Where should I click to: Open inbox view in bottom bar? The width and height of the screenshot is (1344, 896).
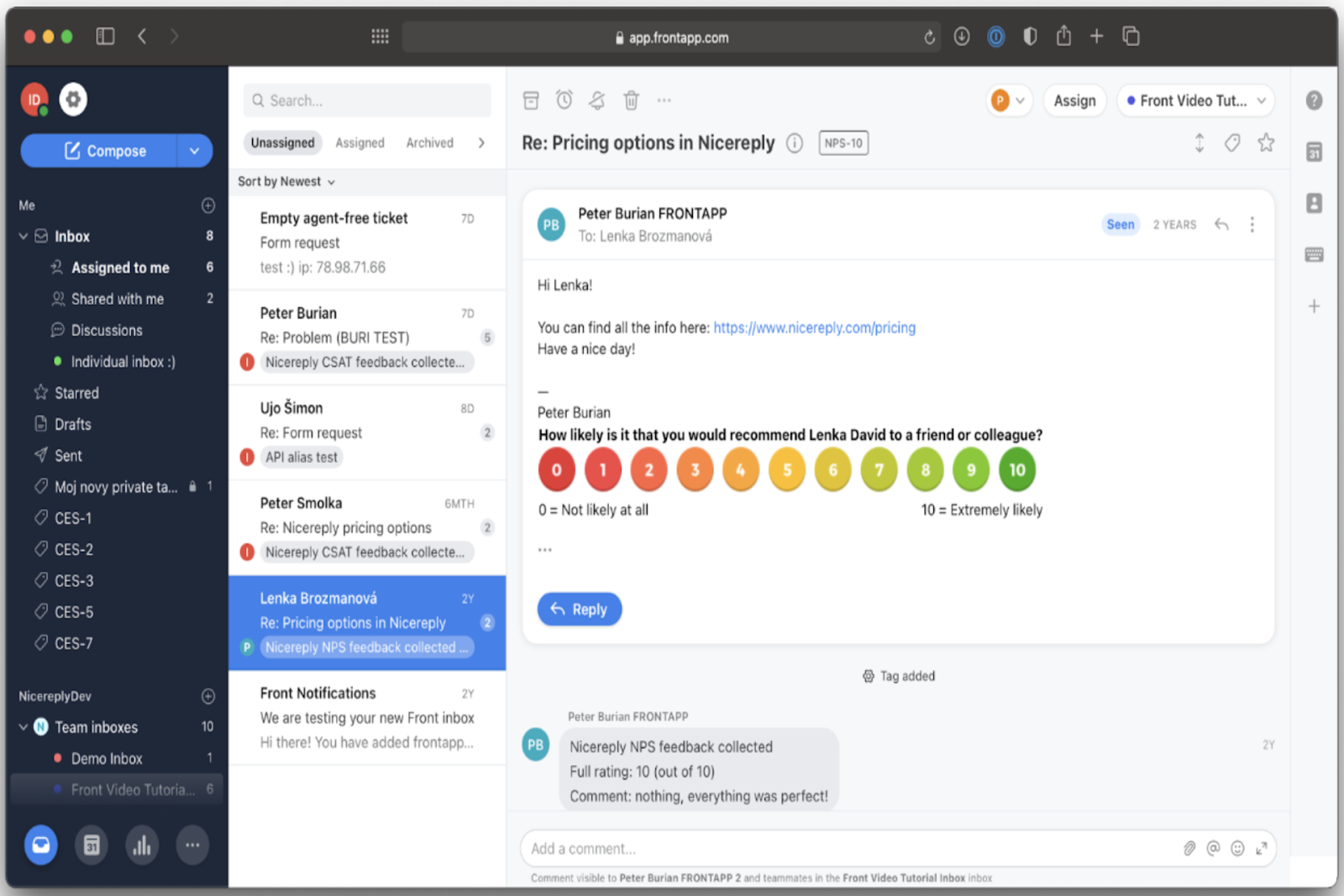coord(41,845)
